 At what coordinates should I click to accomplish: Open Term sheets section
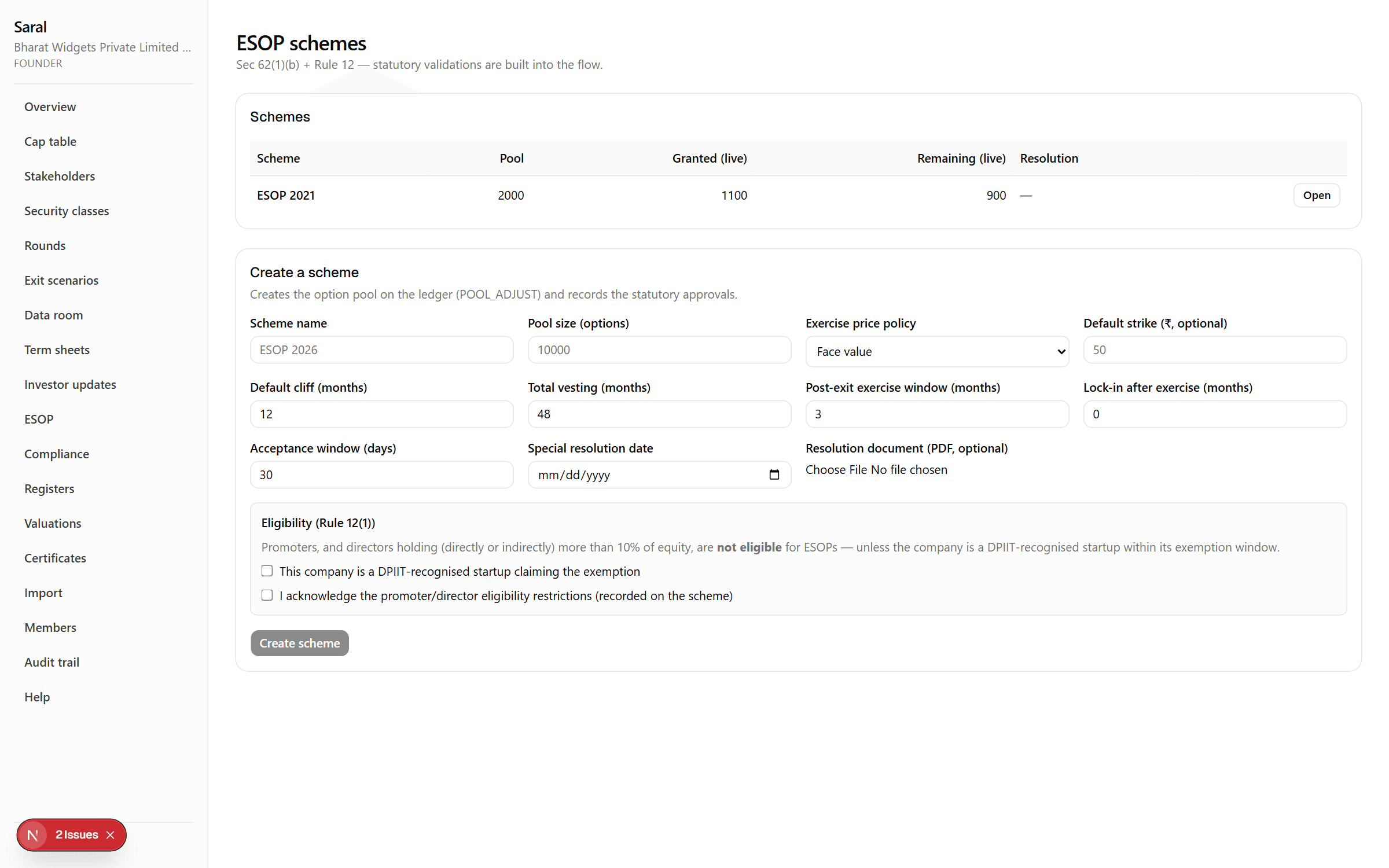pyautogui.click(x=57, y=350)
